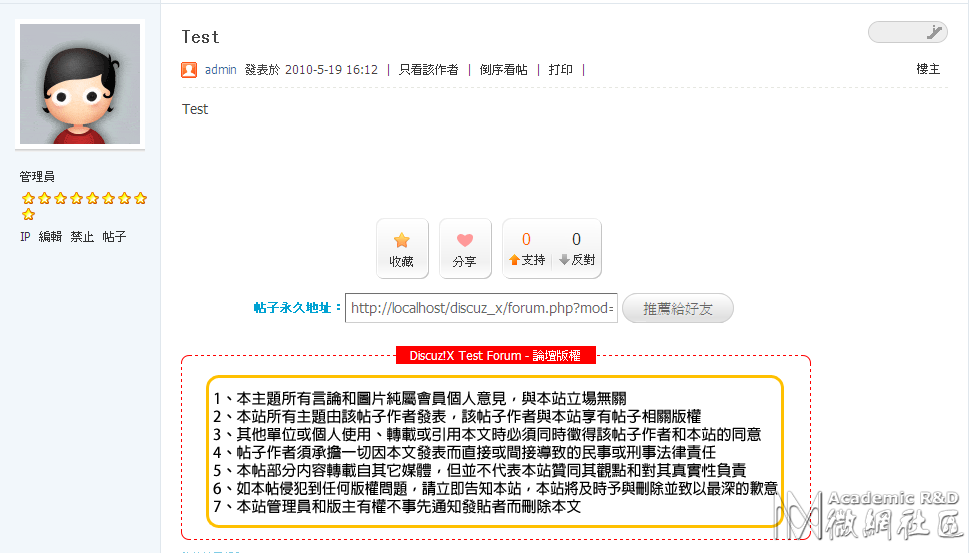The width and height of the screenshot is (976, 553).
Task: Click copyright rule 7 about 刪除本文
Action: tap(397, 507)
